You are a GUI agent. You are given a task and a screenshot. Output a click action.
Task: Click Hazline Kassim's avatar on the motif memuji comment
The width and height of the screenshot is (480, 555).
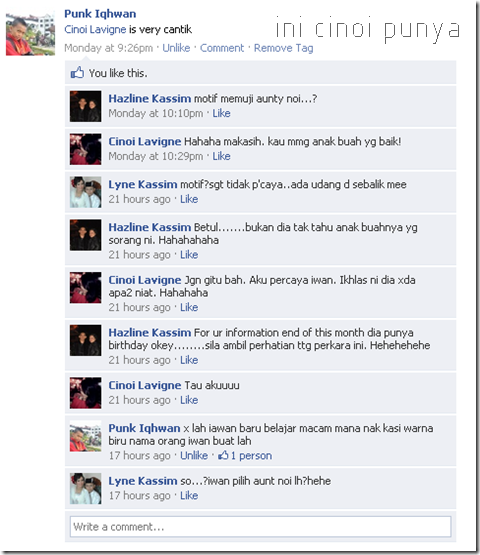pos(85,106)
